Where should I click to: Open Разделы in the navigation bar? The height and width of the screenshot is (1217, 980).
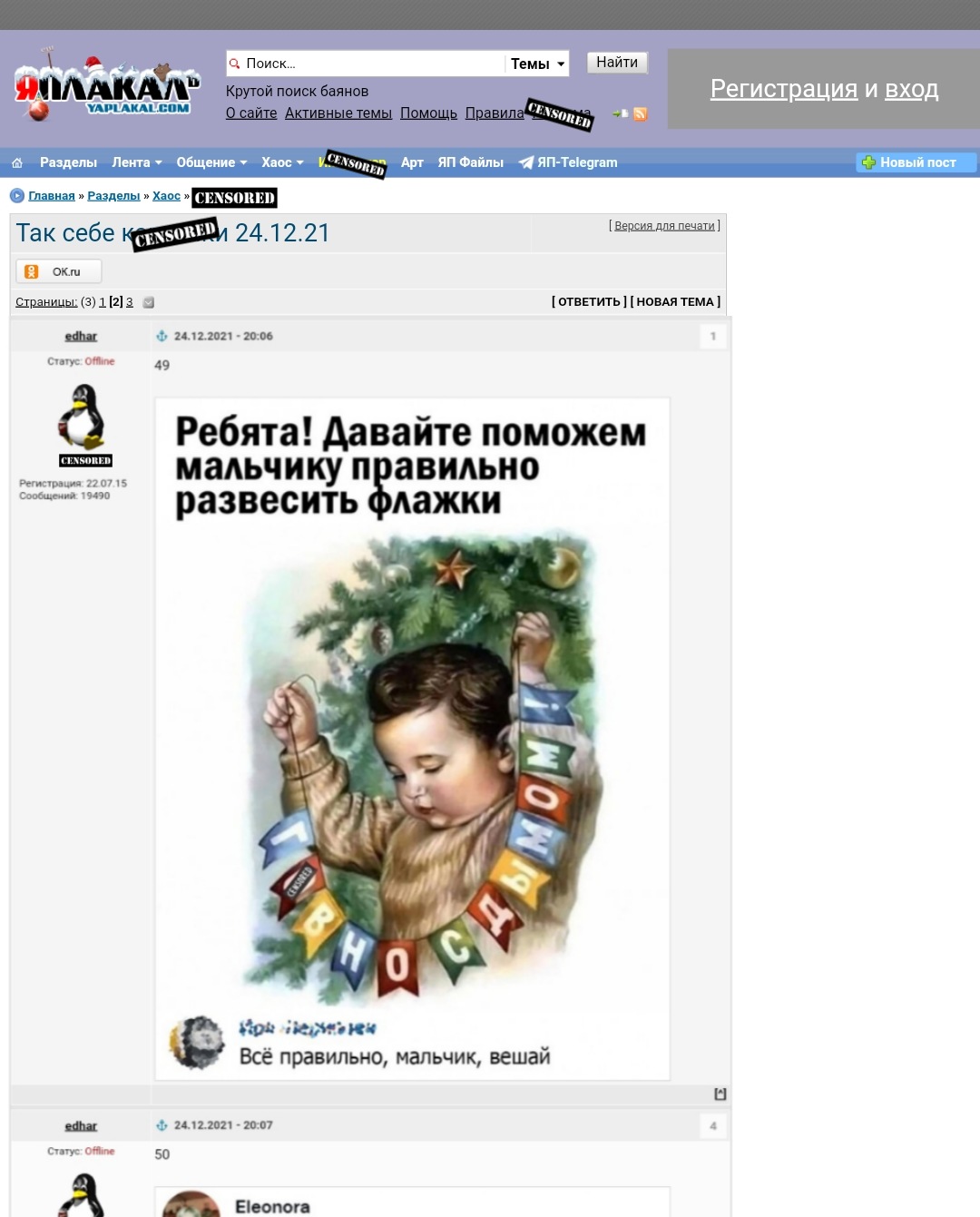(x=68, y=162)
